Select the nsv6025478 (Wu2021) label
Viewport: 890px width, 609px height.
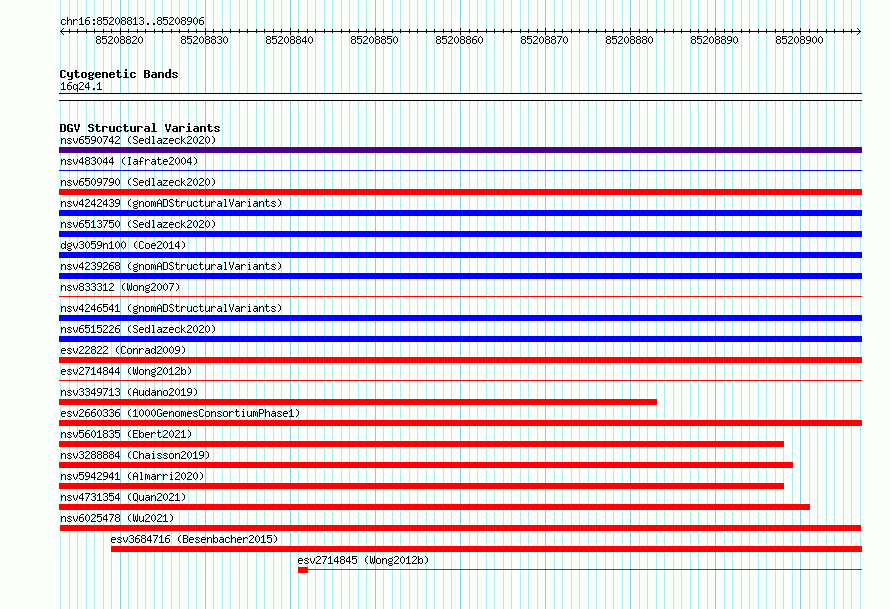(117, 518)
